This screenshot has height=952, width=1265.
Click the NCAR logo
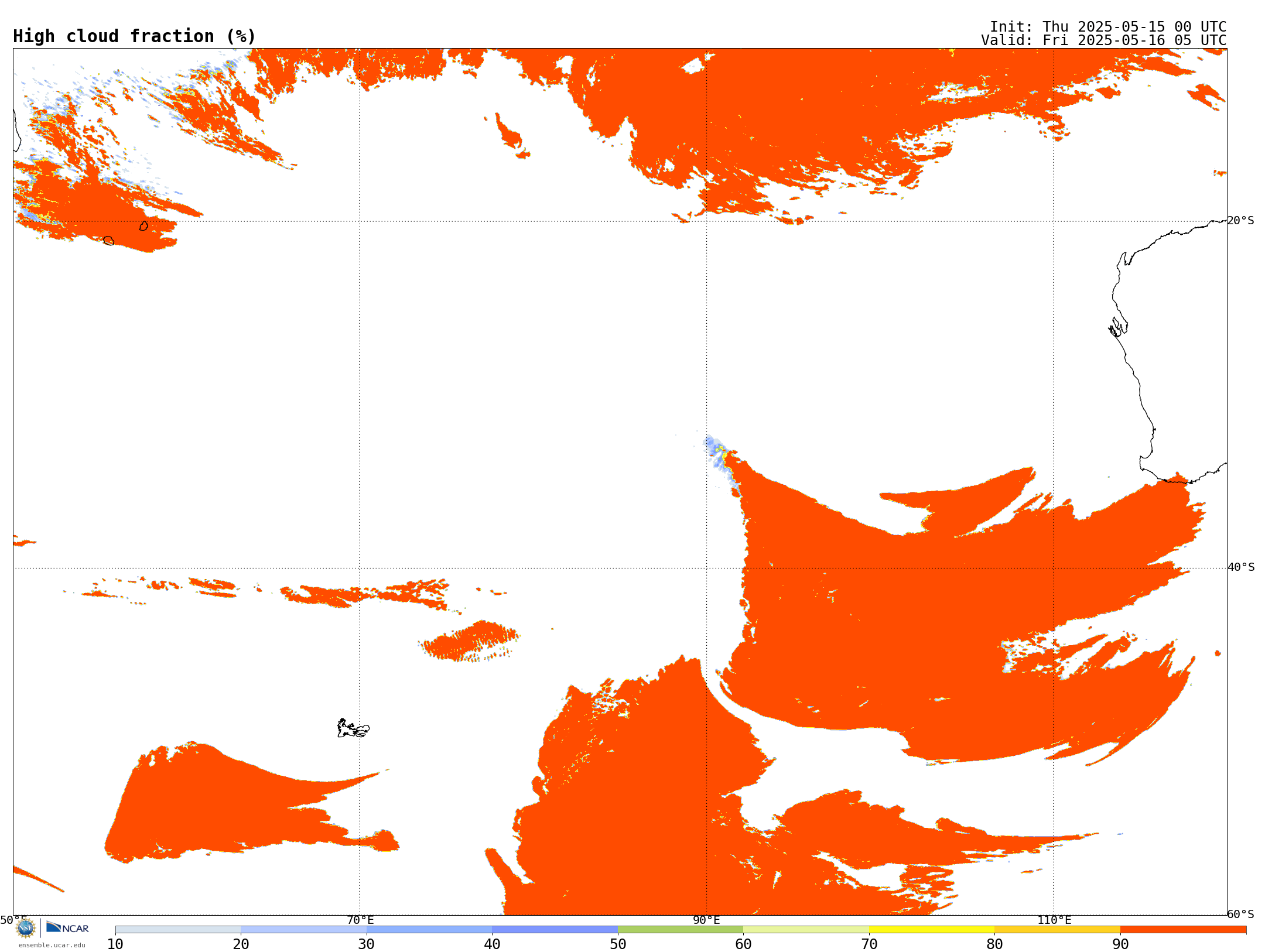pos(67,927)
